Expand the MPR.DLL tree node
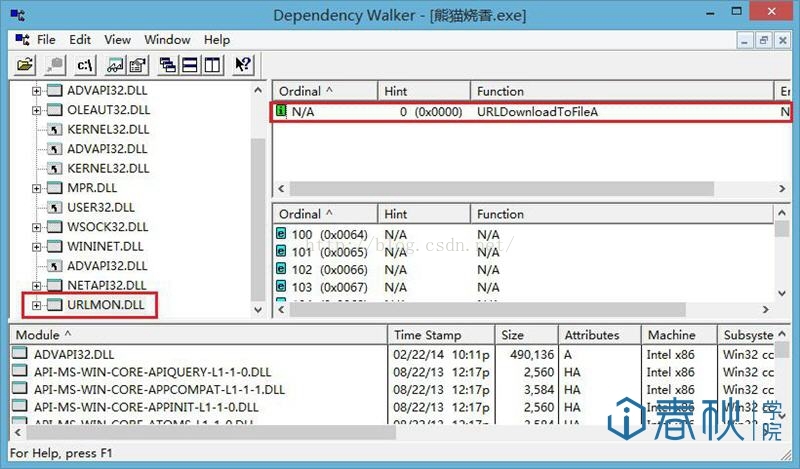This screenshot has height=469, width=800. pos(36,188)
